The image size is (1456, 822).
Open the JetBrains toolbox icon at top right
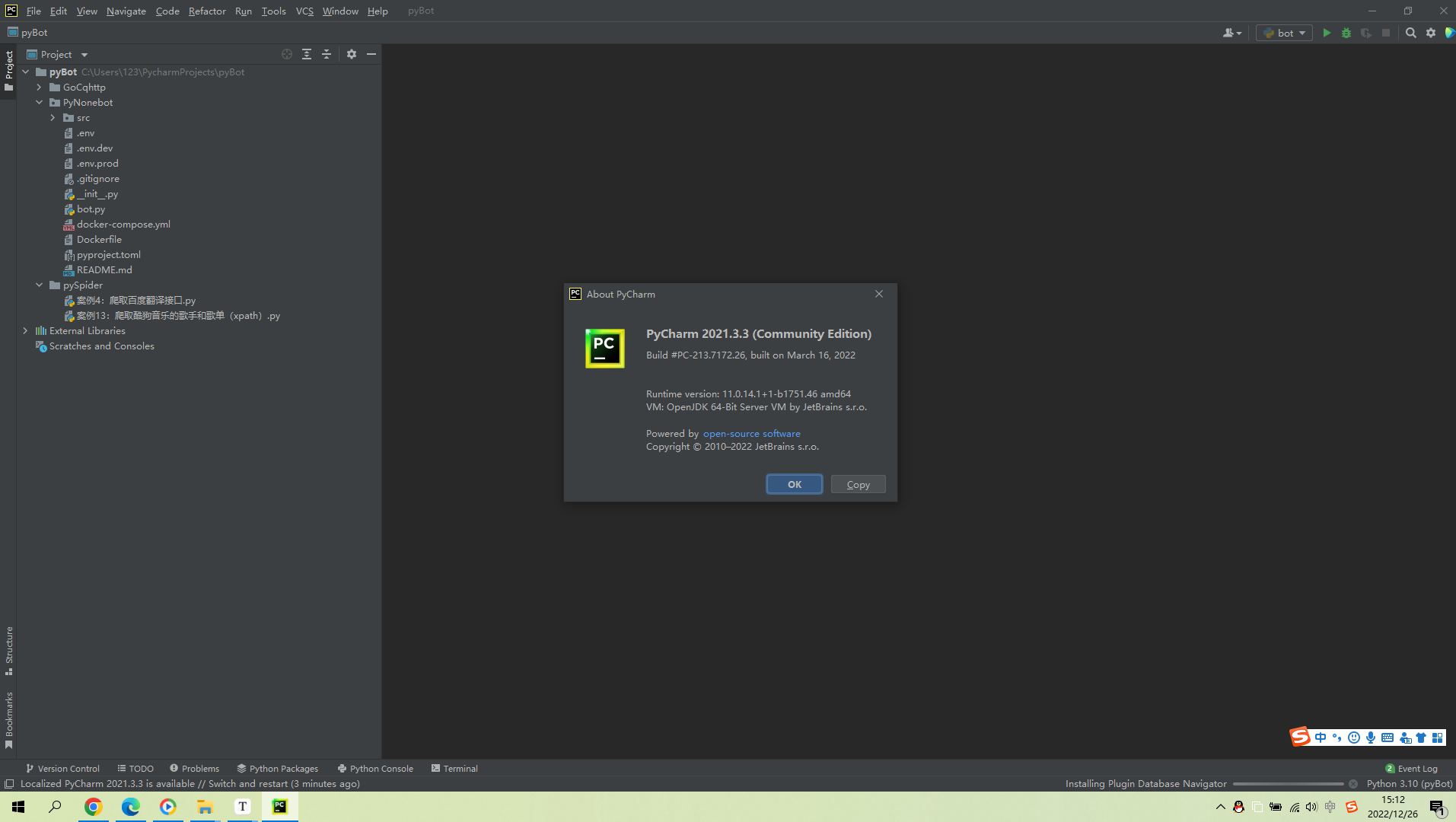1450,33
